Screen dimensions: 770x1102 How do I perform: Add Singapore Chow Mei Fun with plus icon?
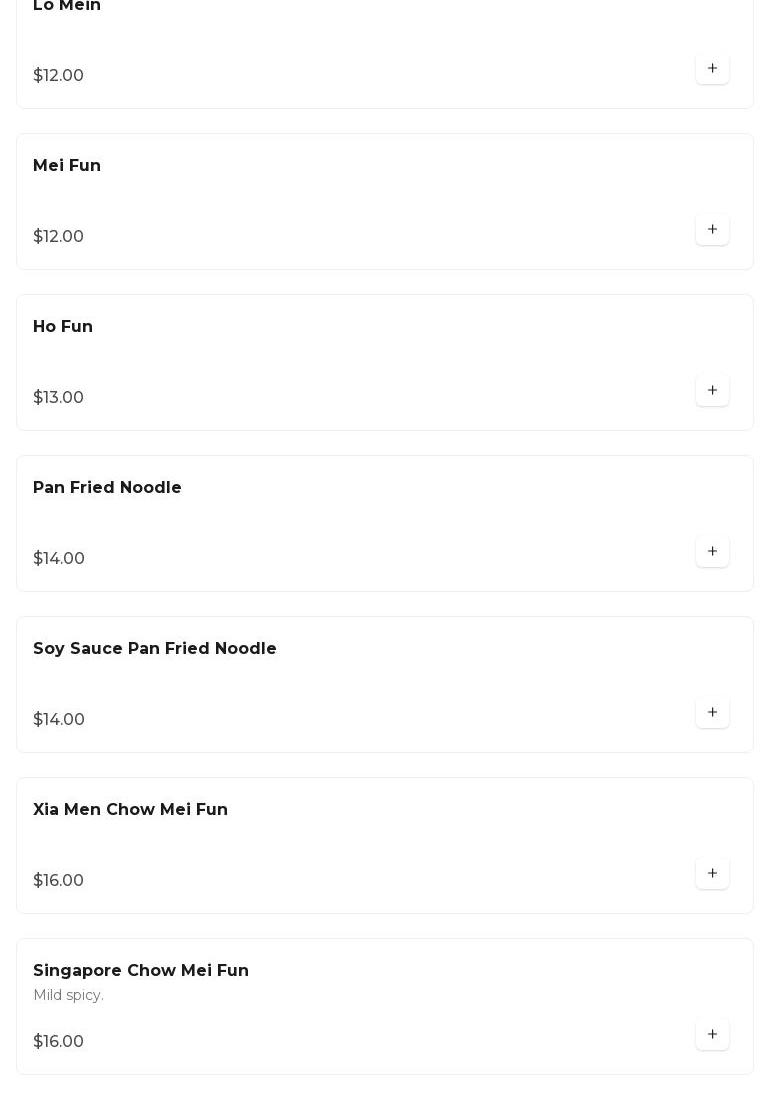point(712,1035)
